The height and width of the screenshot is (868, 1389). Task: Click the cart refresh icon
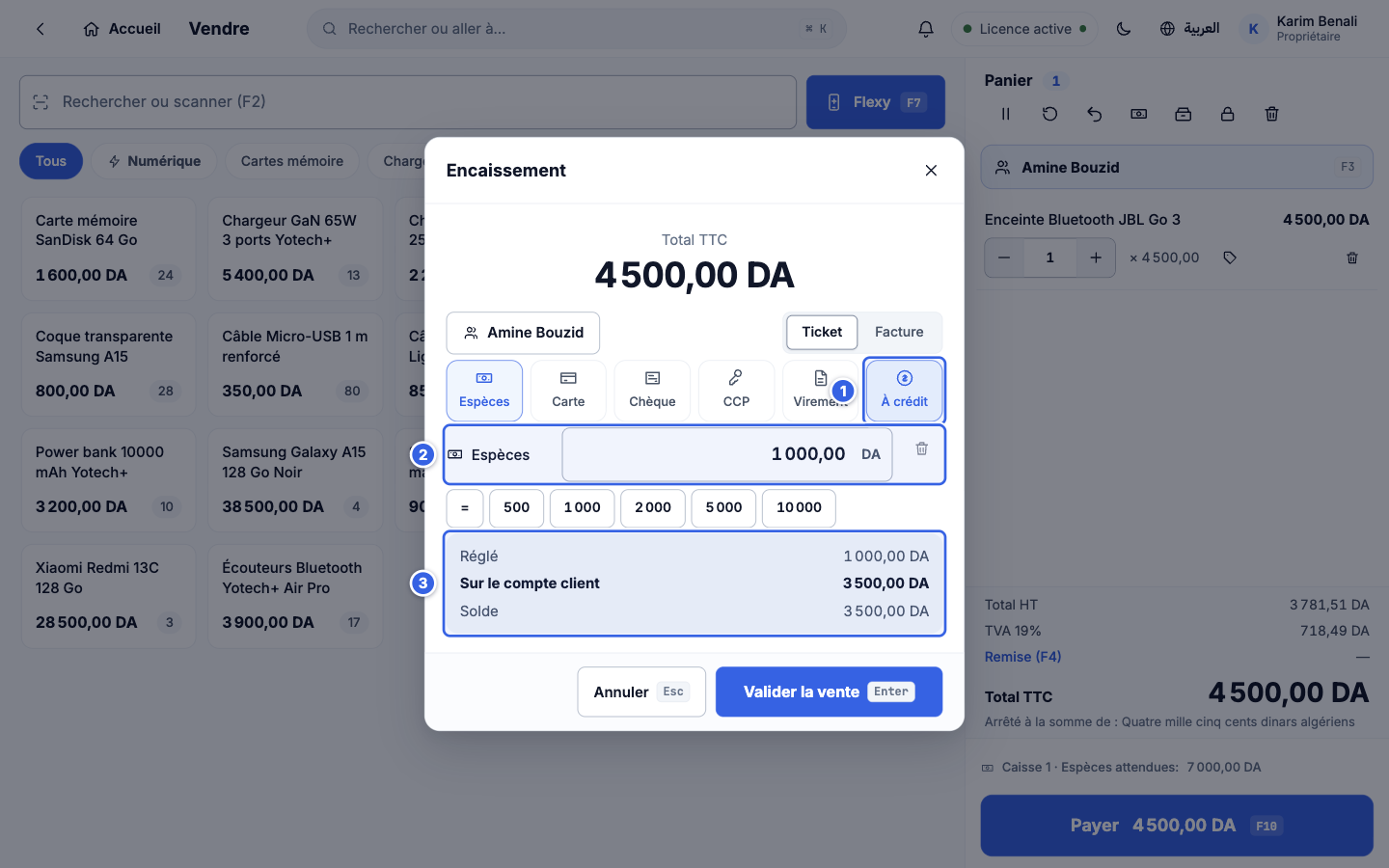point(1049,114)
